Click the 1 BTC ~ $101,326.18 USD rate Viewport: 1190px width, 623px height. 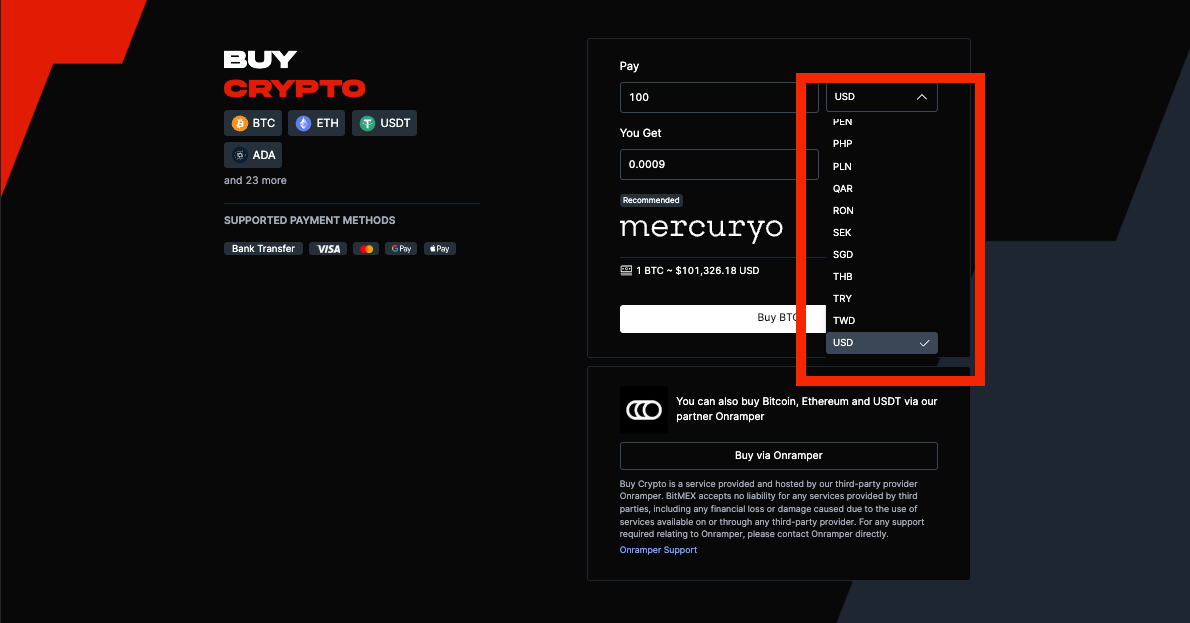697,270
